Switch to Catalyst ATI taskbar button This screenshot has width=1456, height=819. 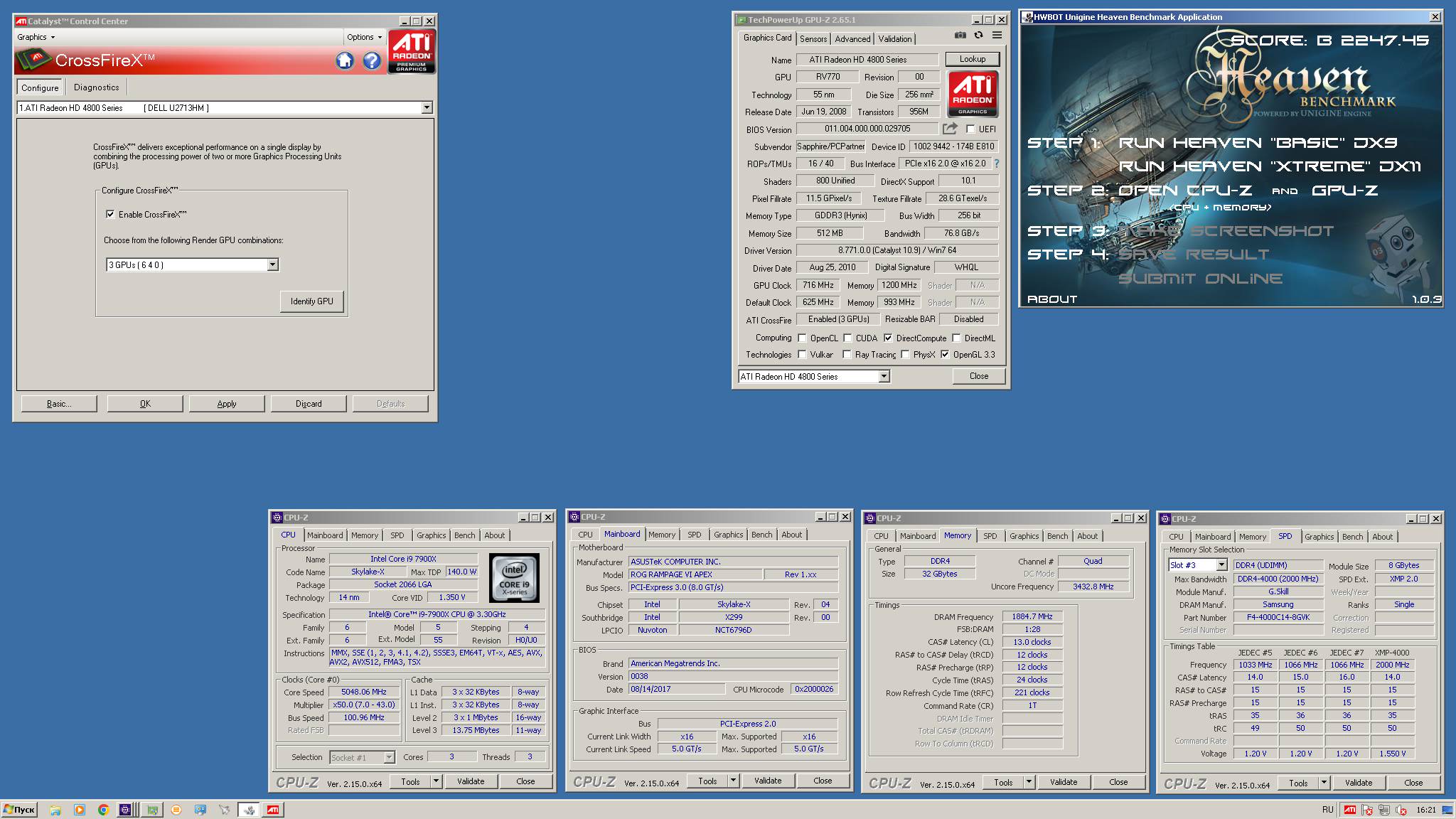tap(273, 810)
